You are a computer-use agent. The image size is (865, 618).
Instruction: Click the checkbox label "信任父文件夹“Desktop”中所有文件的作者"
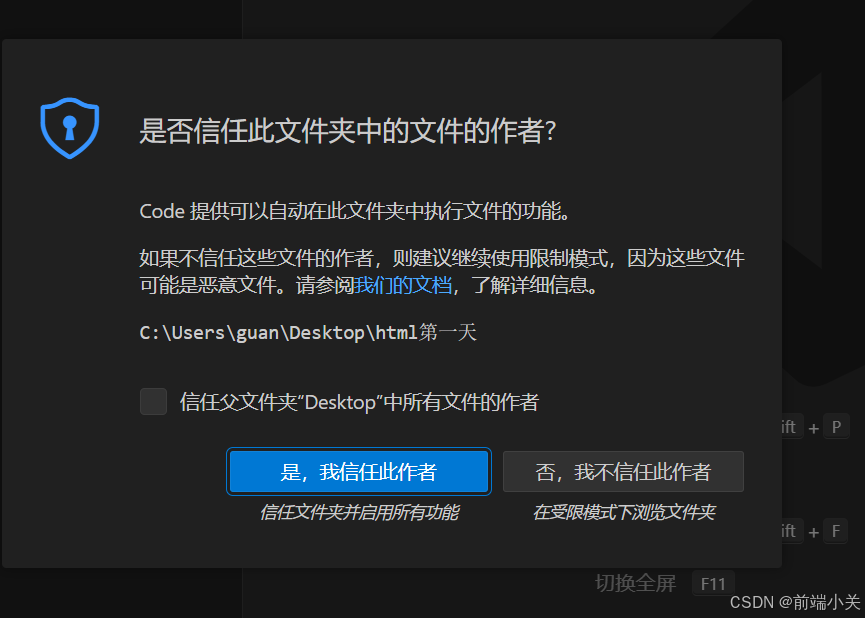tap(359, 402)
